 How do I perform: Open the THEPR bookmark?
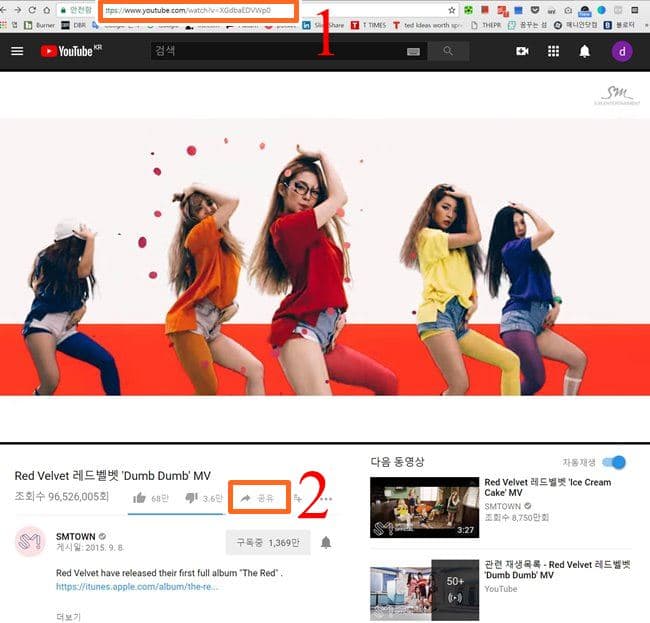point(486,25)
